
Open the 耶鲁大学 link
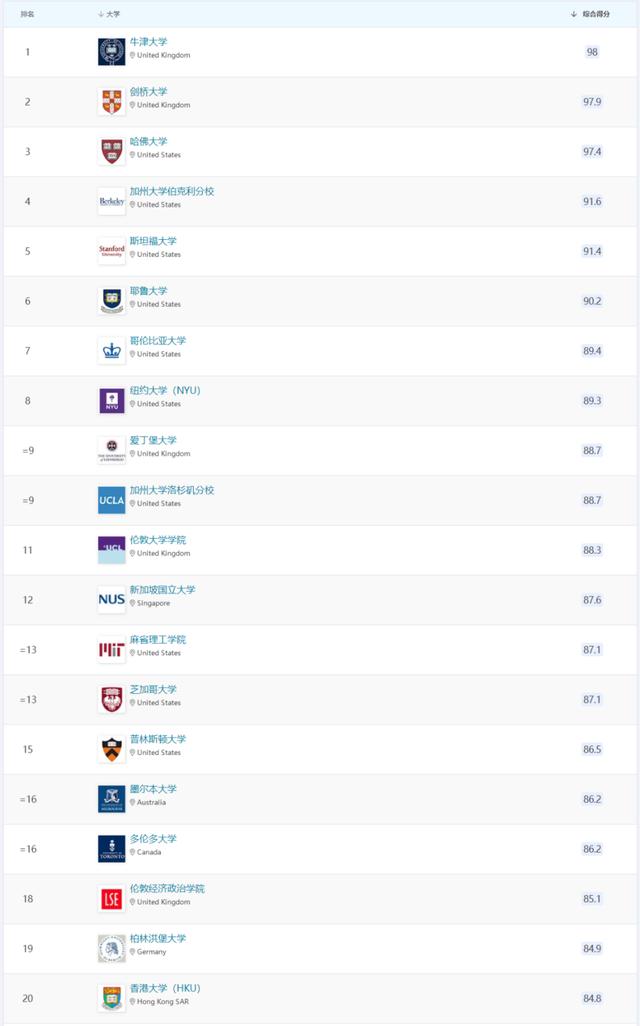(148, 291)
